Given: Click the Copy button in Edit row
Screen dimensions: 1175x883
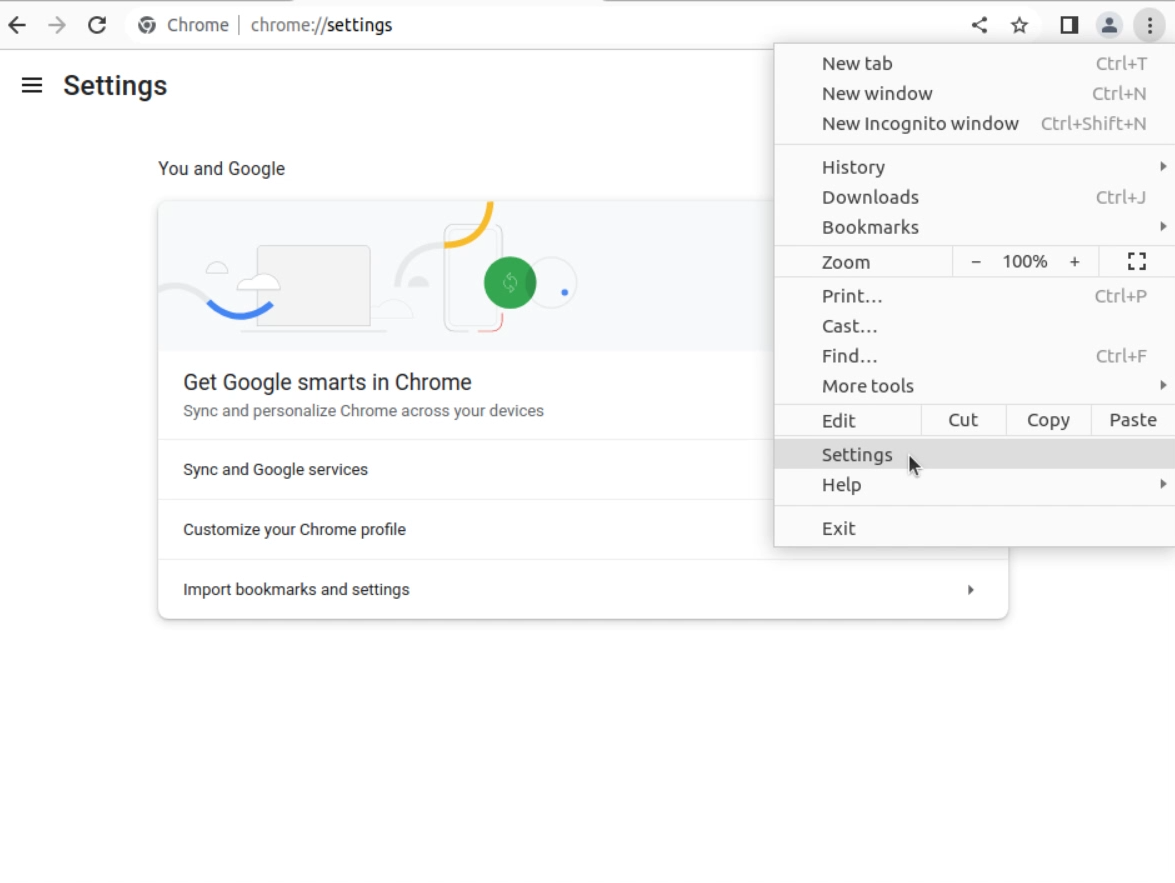Looking at the screenshot, I should point(1048,420).
